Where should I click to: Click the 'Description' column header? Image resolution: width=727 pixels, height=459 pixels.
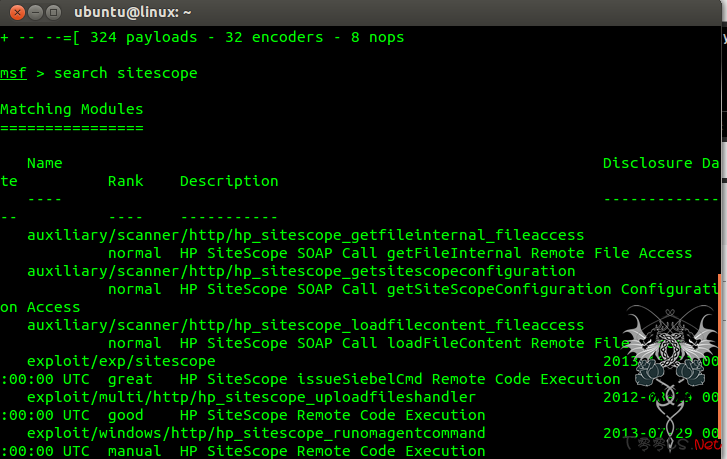point(229,181)
